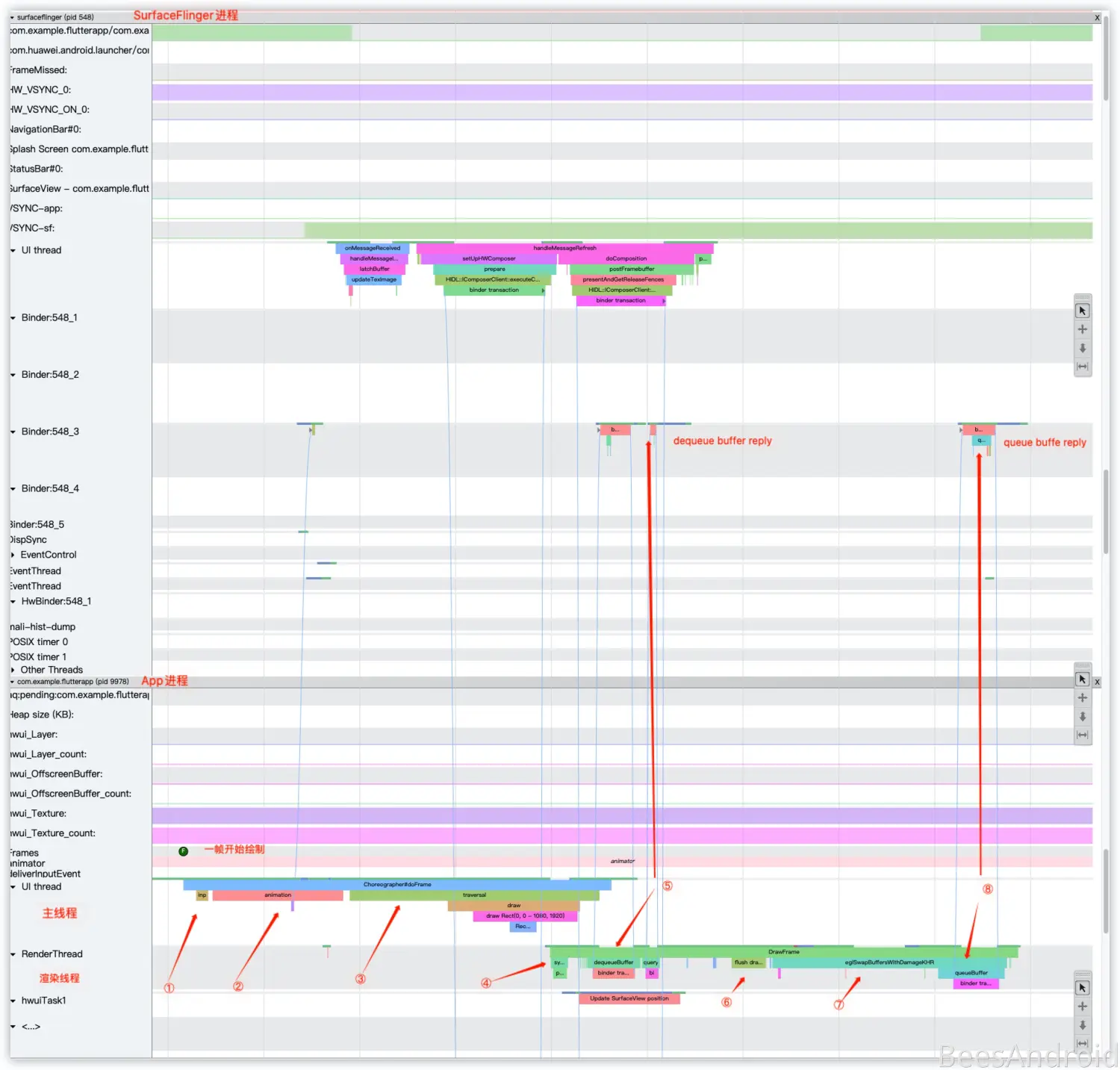Select the handleMessageRefresh slice

pos(564,248)
